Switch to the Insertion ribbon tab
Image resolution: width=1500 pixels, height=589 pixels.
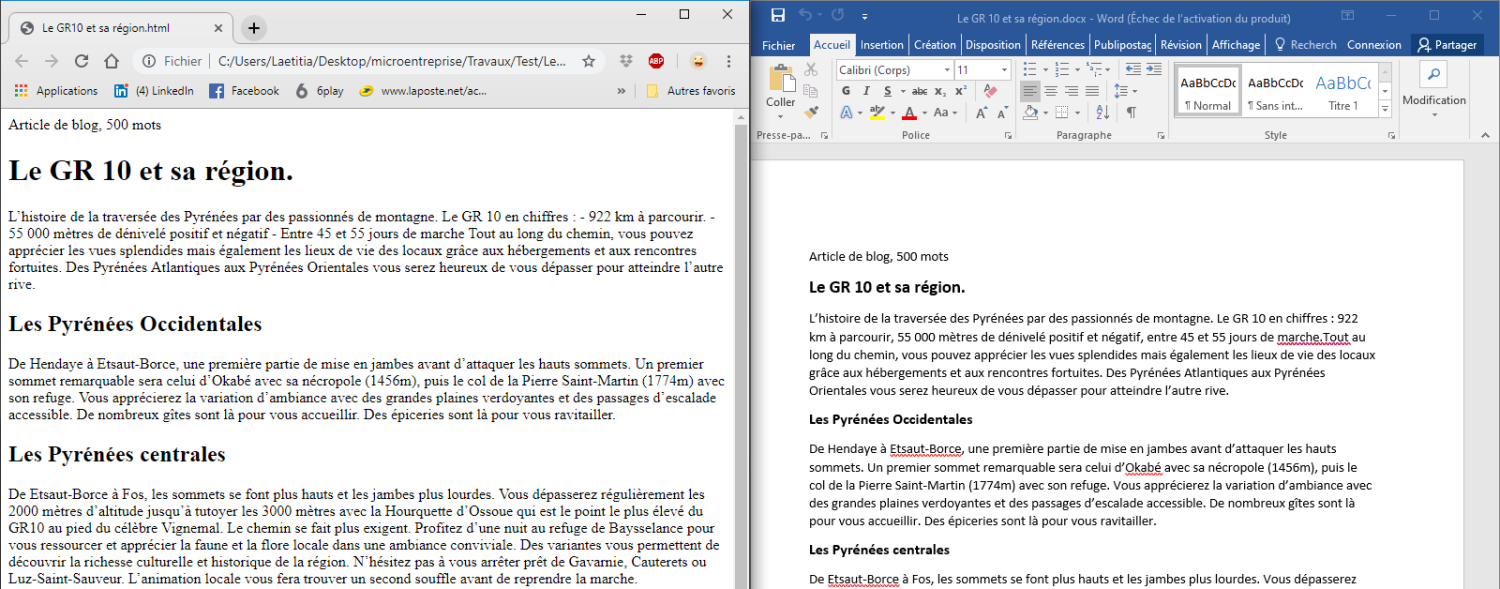coord(881,45)
